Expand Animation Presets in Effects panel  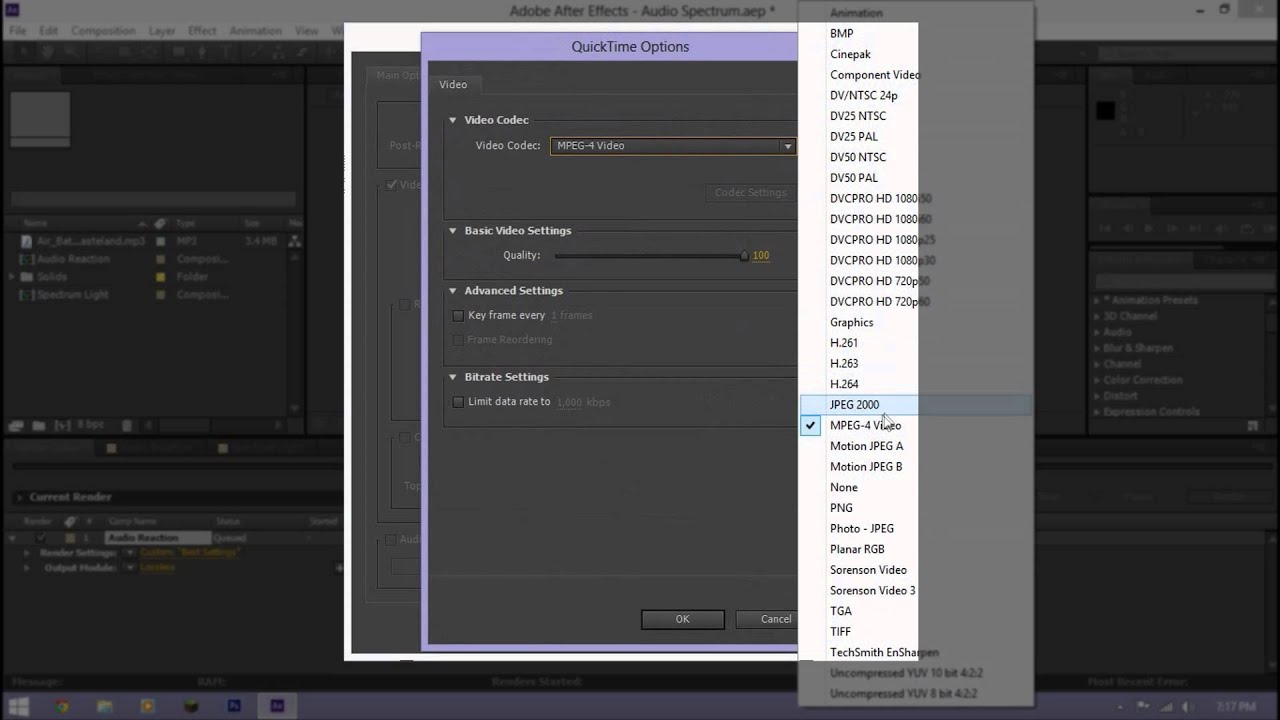coord(1097,300)
